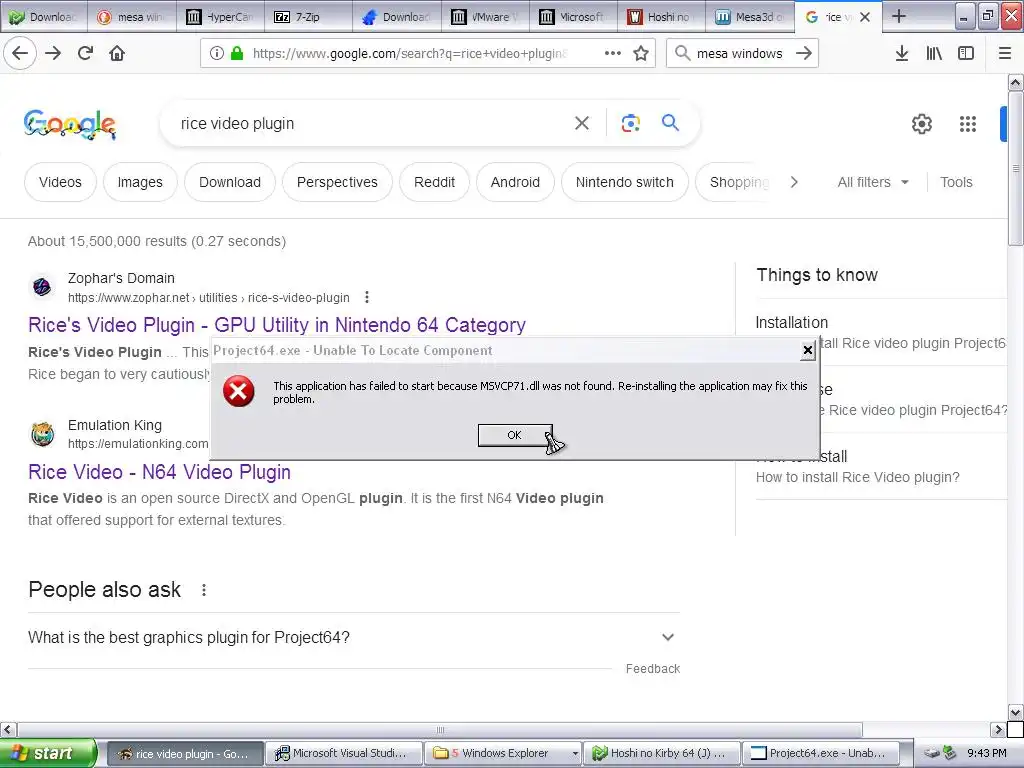Open the search Tools option

(x=956, y=182)
